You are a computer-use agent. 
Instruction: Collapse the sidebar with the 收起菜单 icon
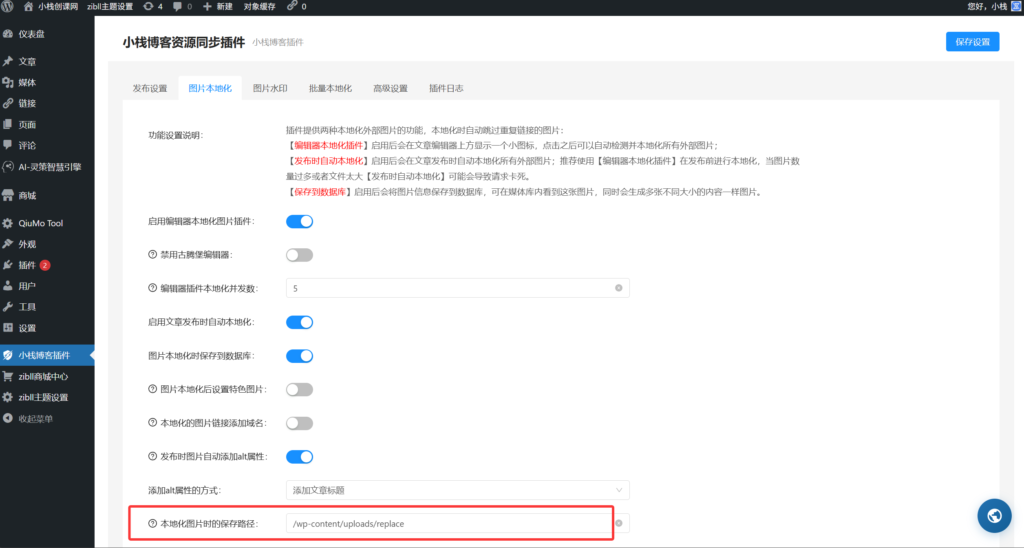8,419
